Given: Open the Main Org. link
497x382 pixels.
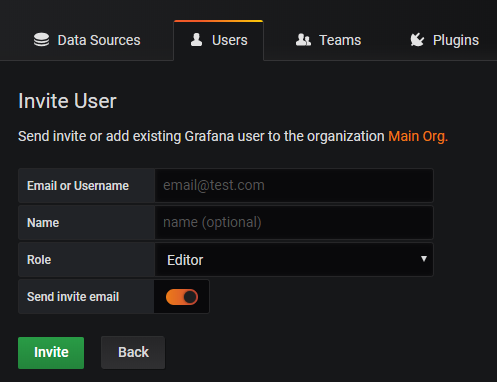Looking at the screenshot, I should pyautogui.click(x=418, y=136).
